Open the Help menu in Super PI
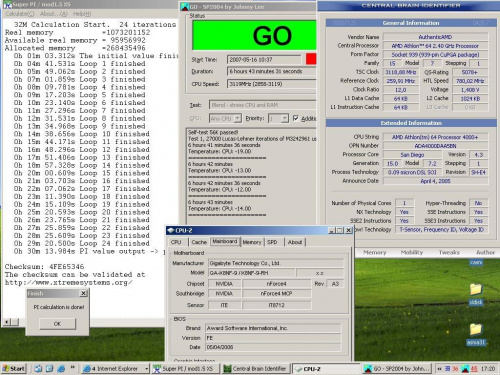Viewport: 500px width, 375px height. point(82,14)
